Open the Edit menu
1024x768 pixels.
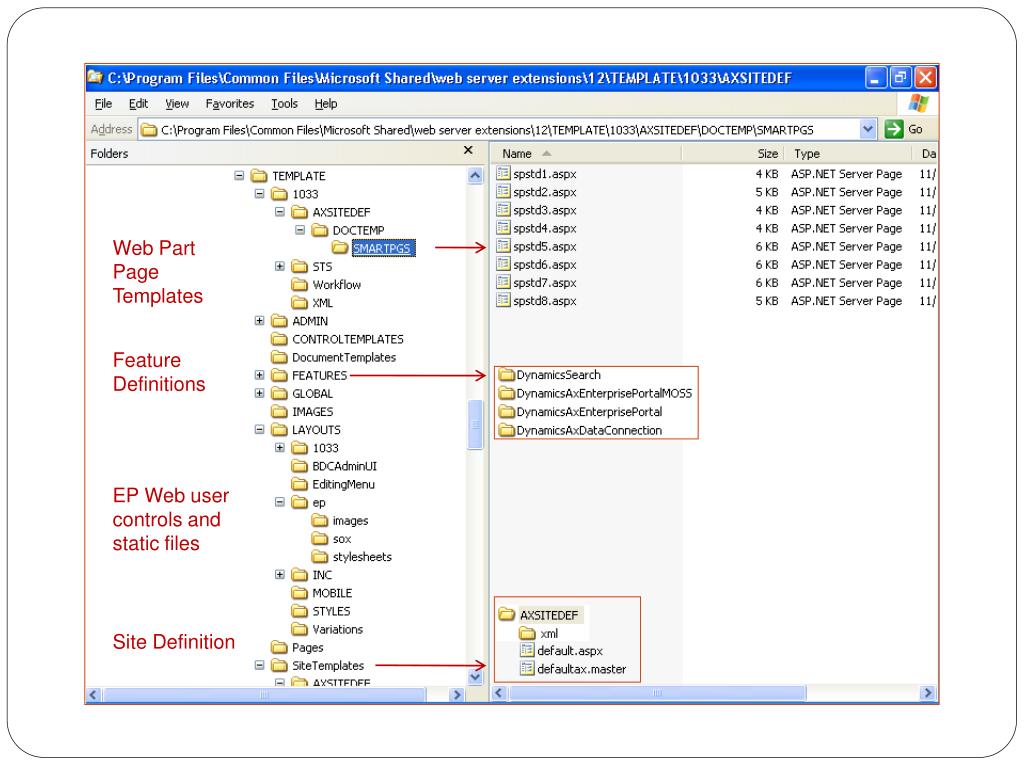pyautogui.click(x=138, y=104)
